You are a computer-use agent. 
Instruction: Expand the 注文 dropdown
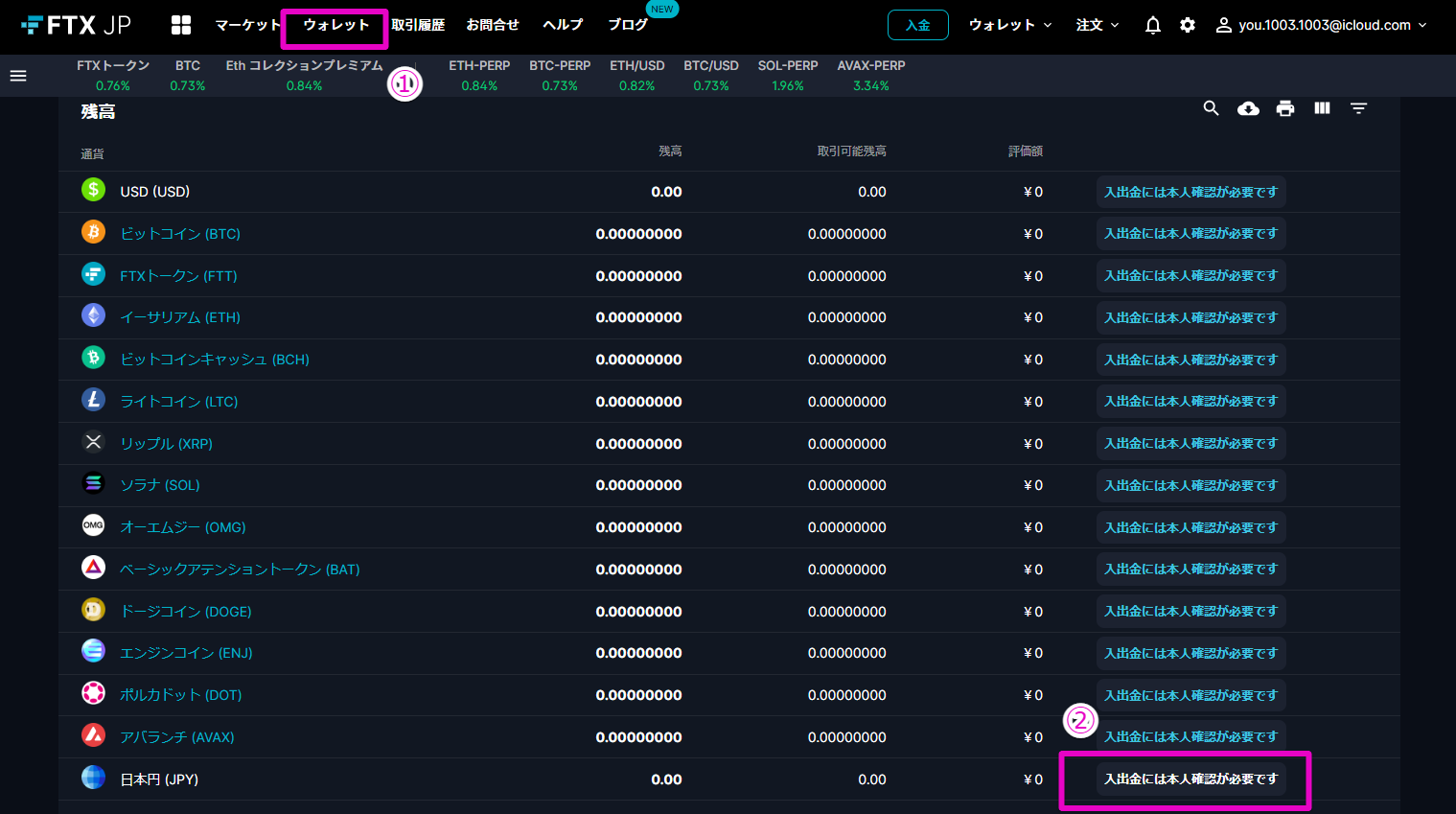click(x=1098, y=25)
